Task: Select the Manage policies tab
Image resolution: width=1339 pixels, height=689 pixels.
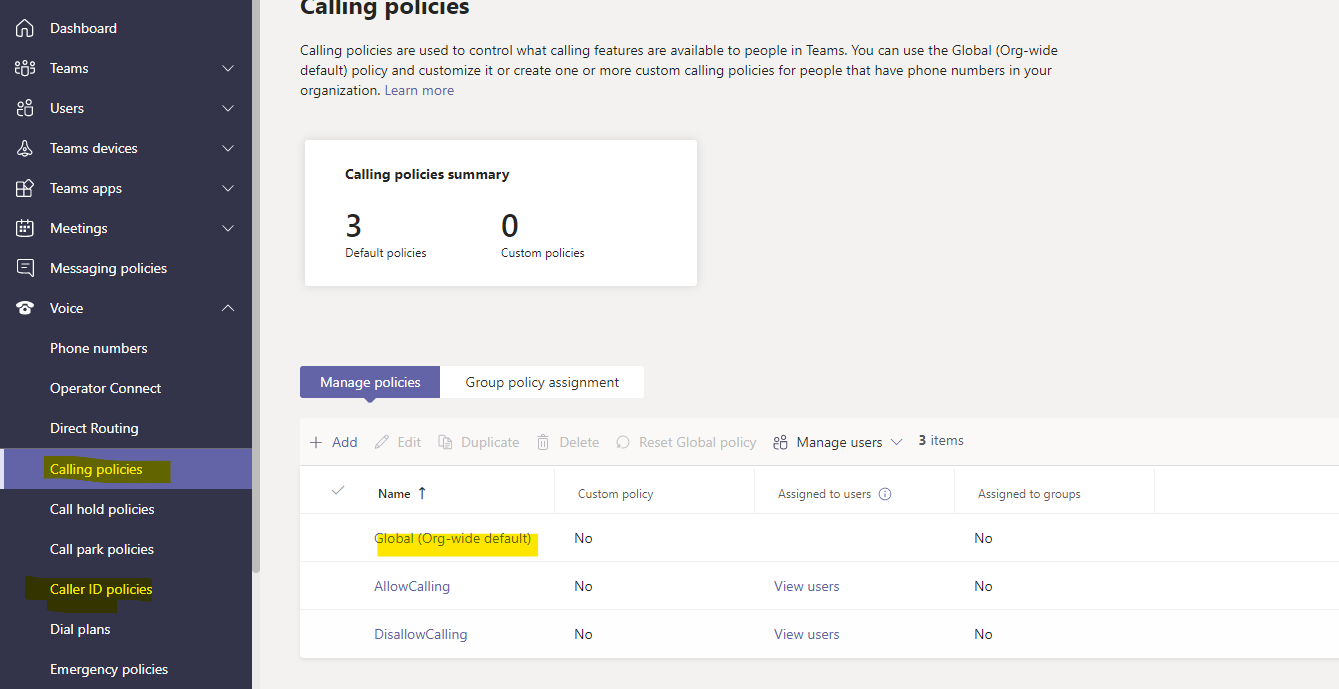Action: pos(370,382)
